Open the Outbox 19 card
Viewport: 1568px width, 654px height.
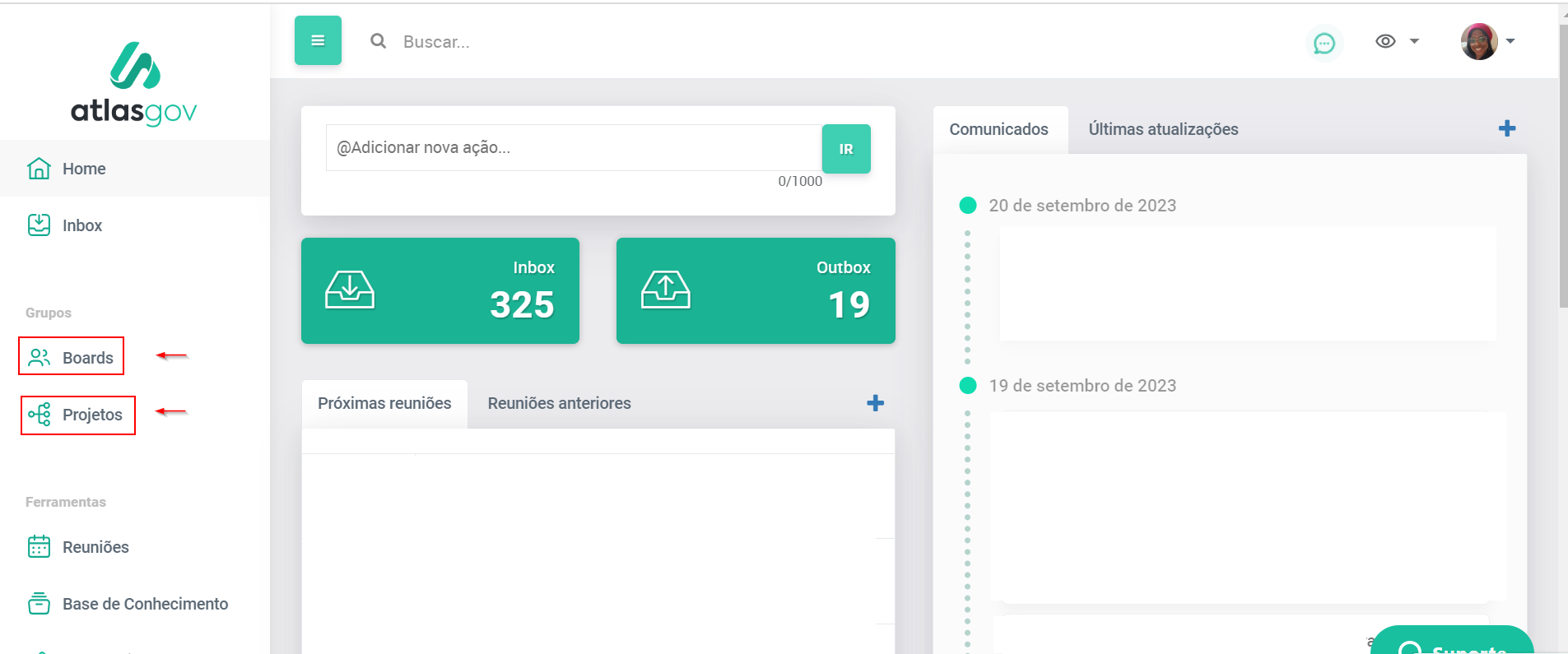756,290
